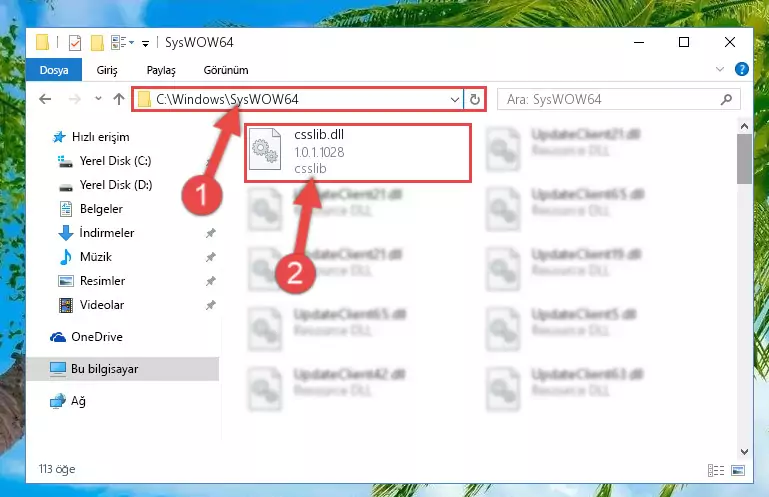Screen dimensions: 769x497
Task: Expand the address bar history dropdown
Action: click(455, 100)
